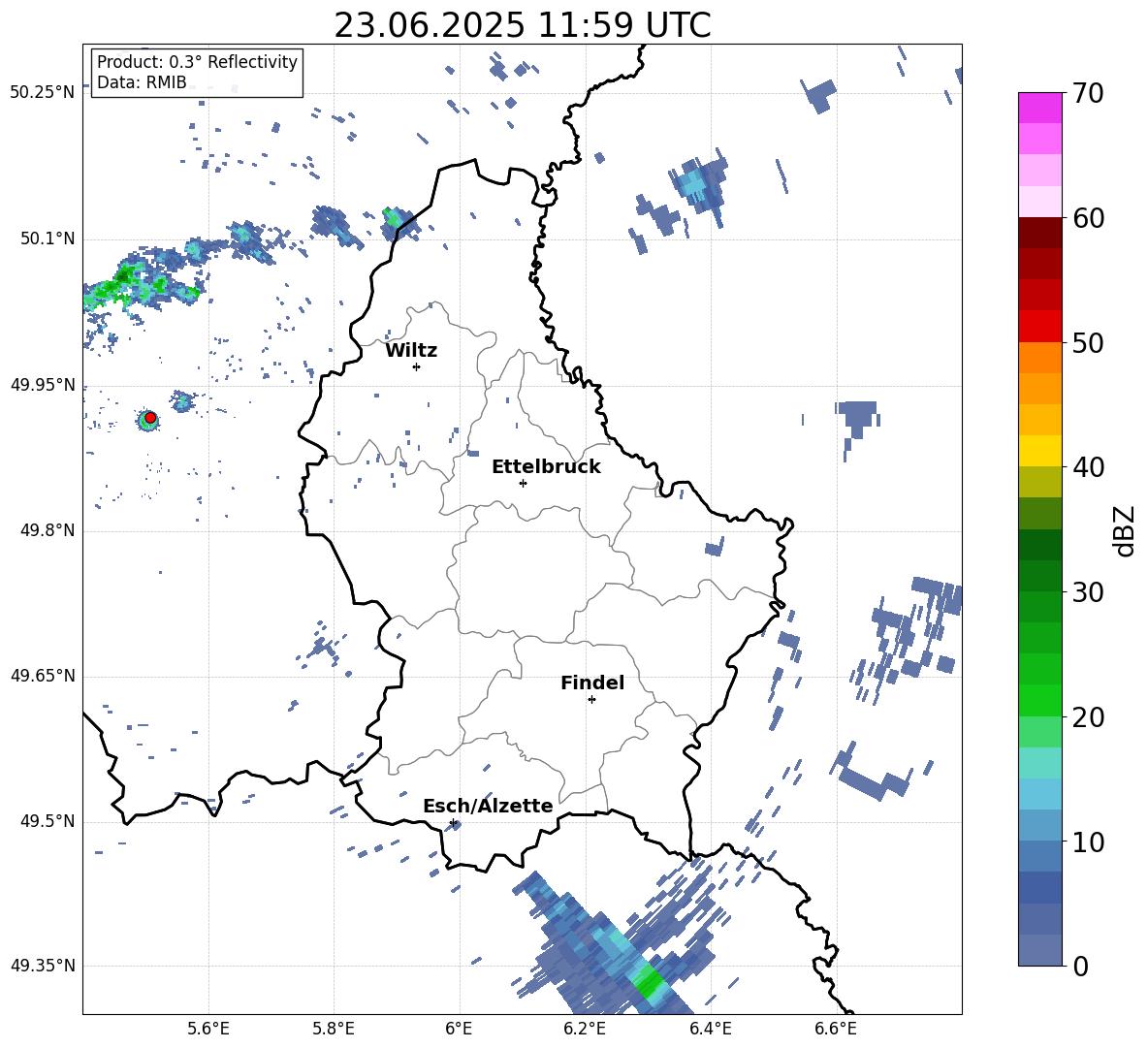
Task: Click the Findel city label
Action: tap(592, 683)
